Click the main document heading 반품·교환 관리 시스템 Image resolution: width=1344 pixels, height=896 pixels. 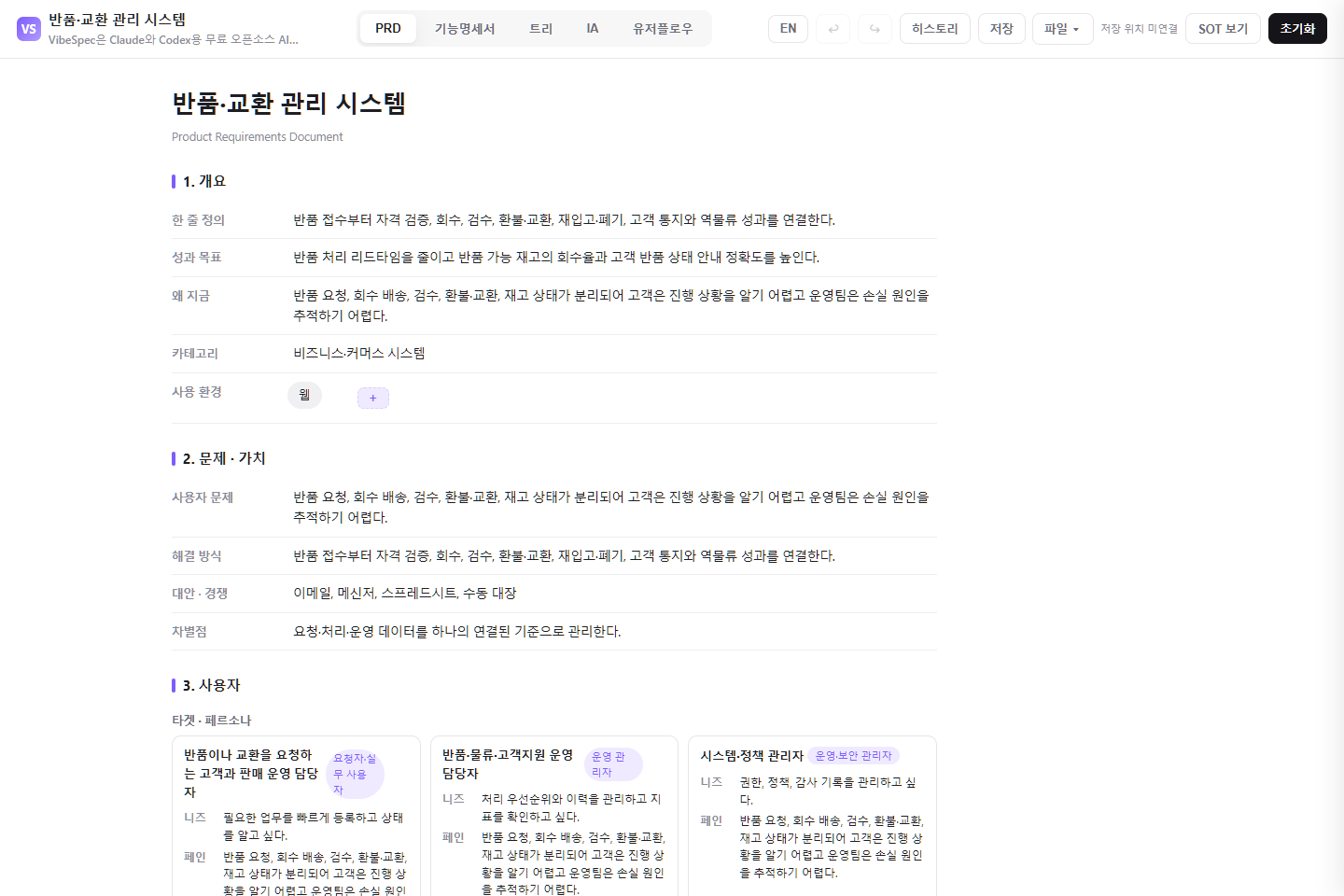tap(289, 103)
